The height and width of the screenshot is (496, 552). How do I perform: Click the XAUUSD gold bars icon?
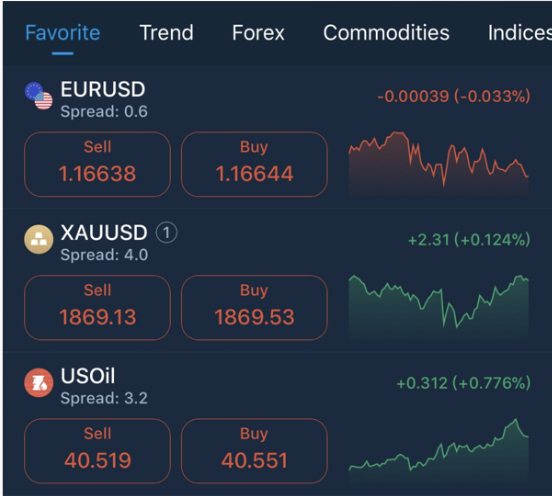tap(39, 239)
